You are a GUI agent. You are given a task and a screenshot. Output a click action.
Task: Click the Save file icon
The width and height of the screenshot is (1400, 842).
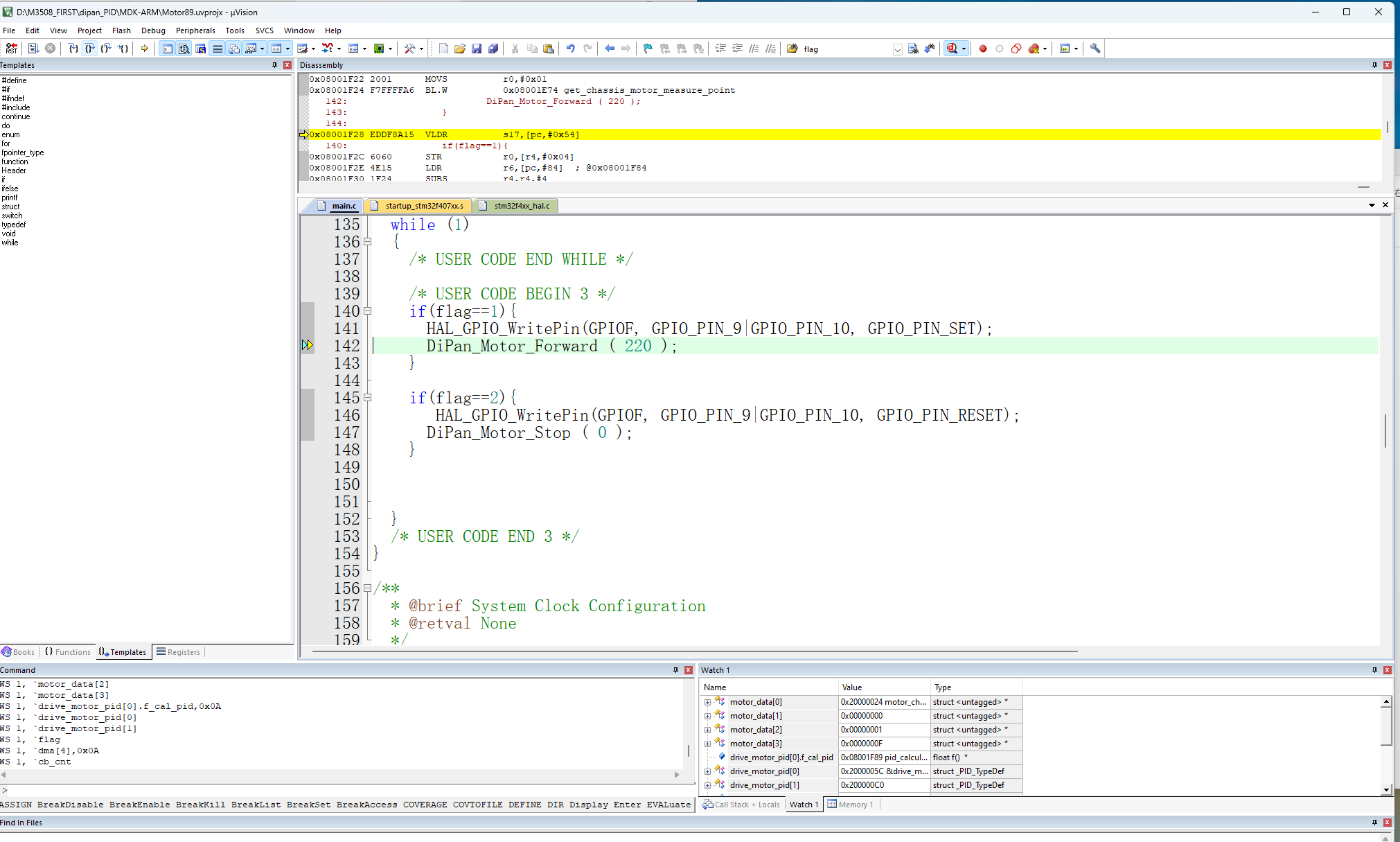point(477,49)
